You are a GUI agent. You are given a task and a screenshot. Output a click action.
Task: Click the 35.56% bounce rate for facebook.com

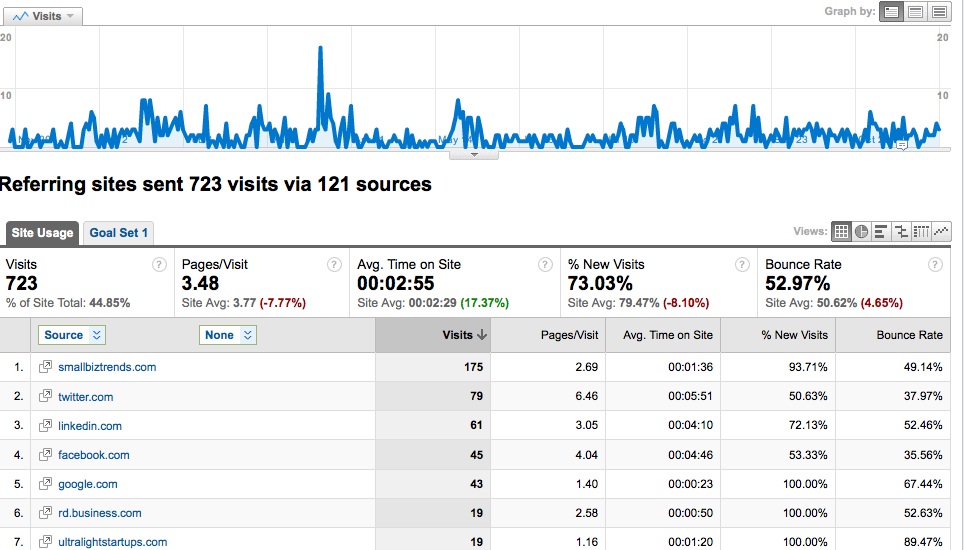tap(923, 455)
